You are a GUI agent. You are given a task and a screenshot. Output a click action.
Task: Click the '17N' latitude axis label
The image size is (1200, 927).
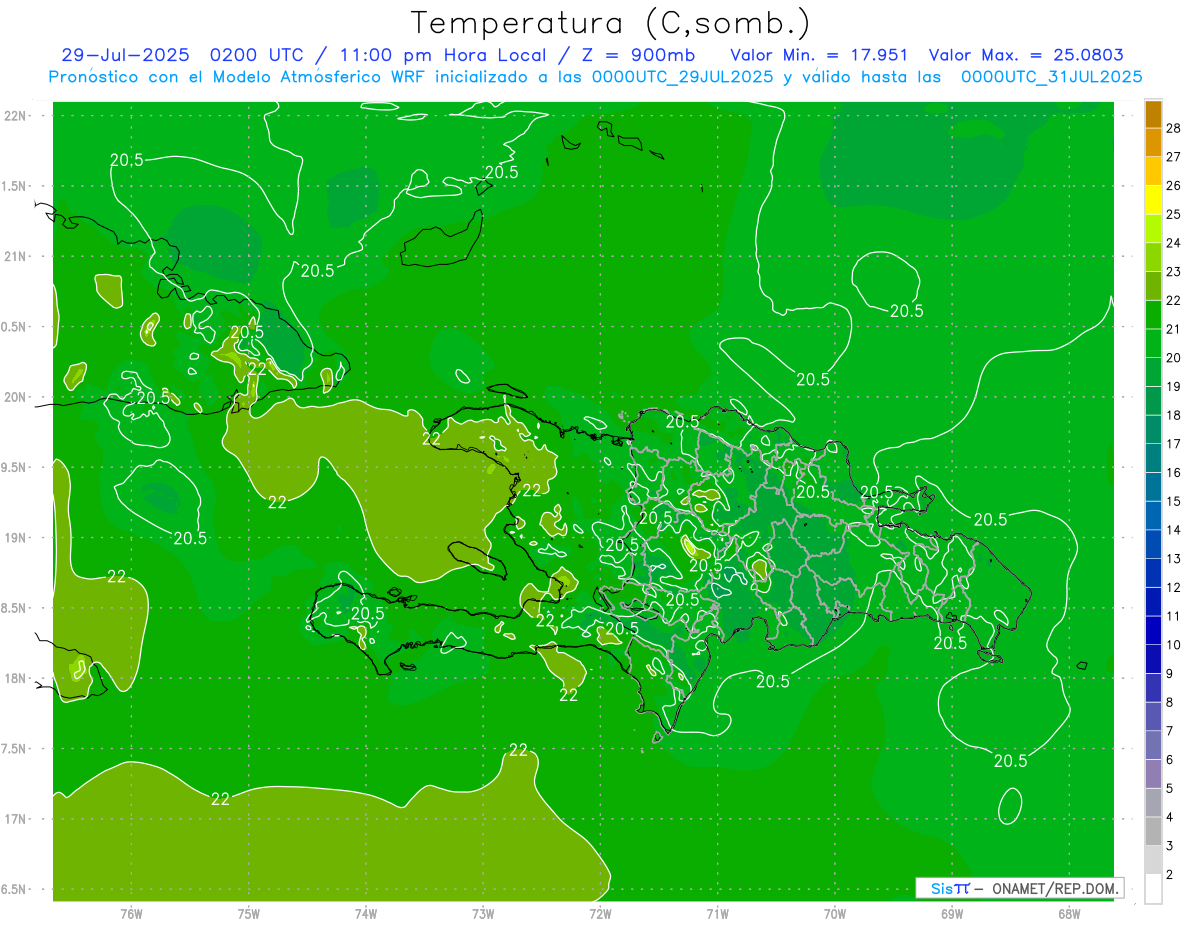click(x=16, y=819)
